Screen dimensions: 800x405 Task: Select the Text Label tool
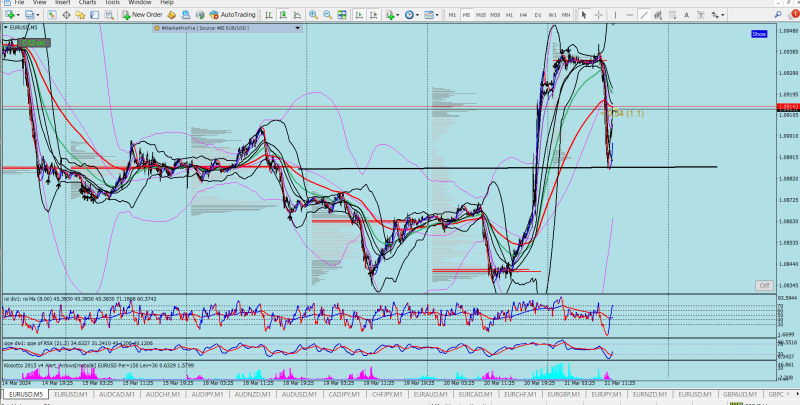pyautogui.click(x=701, y=15)
